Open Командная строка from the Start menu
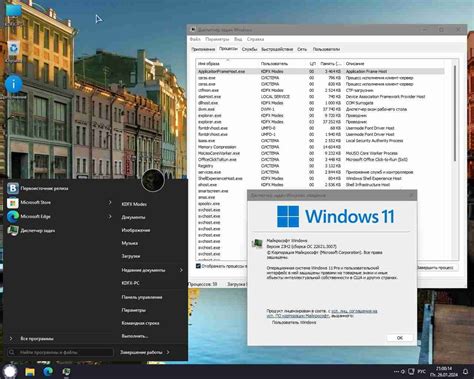 pyautogui.click(x=140, y=323)
